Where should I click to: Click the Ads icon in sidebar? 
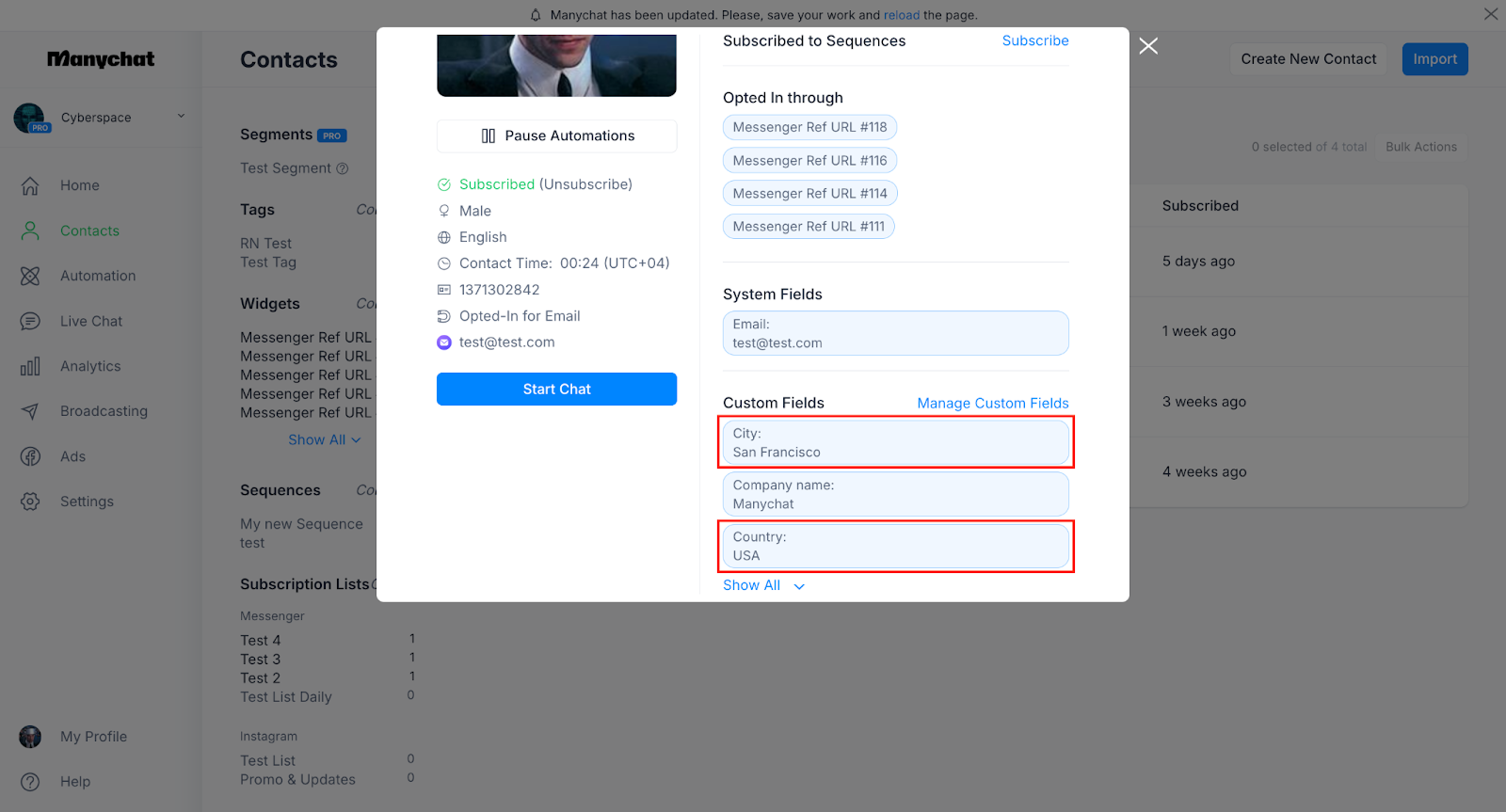[30, 457]
